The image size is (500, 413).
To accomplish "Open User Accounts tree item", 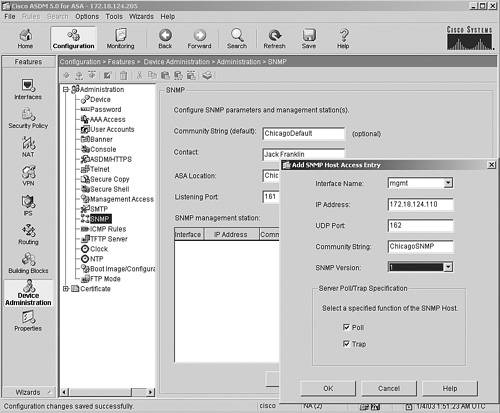I will click(112, 129).
